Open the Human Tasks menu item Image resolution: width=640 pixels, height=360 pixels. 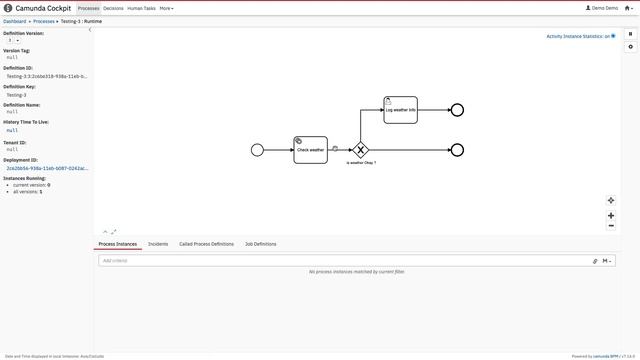[141, 8]
